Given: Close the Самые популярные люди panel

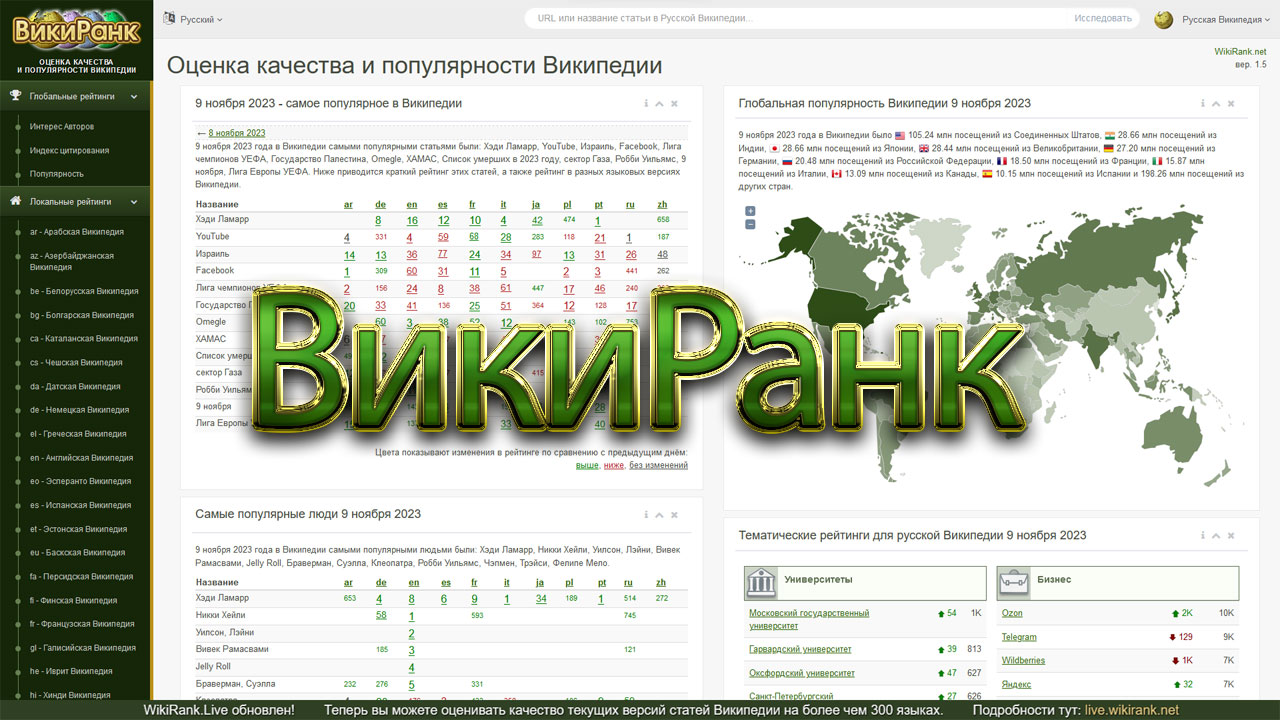Looking at the screenshot, I should click(x=674, y=514).
